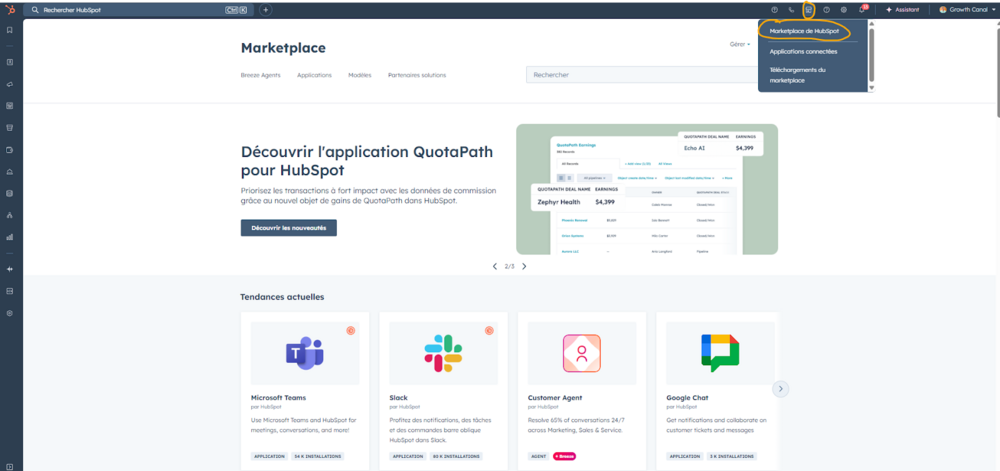The height and width of the screenshot is (471, 1000).
Task: Go to previous carousel slide arrow
Action: [x=495, y=266]
